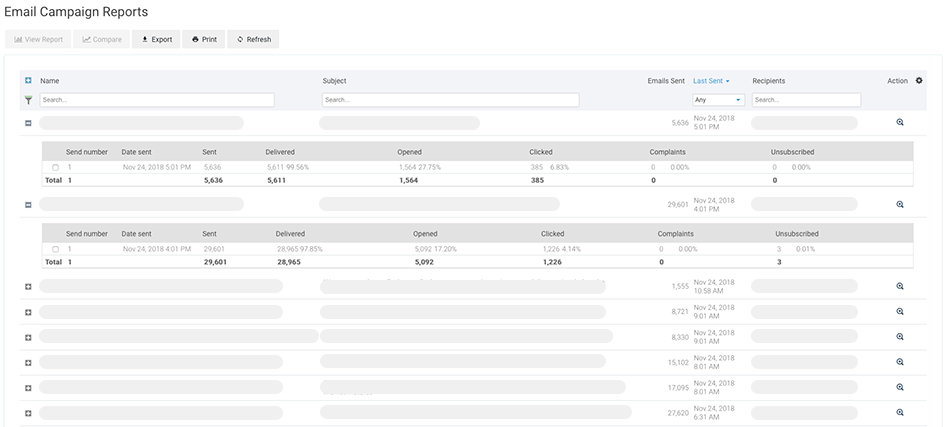950x427 pixels.
Task: Expand the 27,620 emails campaign row
Action: click(28, 413)
